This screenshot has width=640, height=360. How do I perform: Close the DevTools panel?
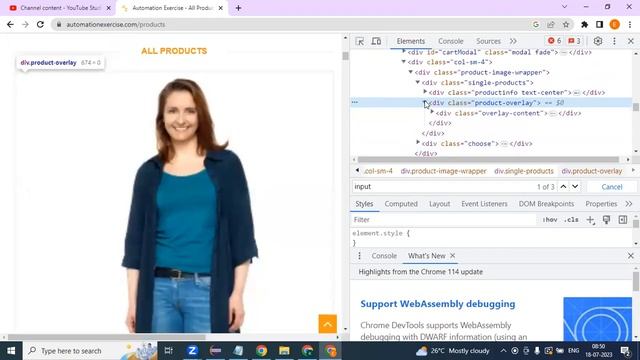click(631, 41)
